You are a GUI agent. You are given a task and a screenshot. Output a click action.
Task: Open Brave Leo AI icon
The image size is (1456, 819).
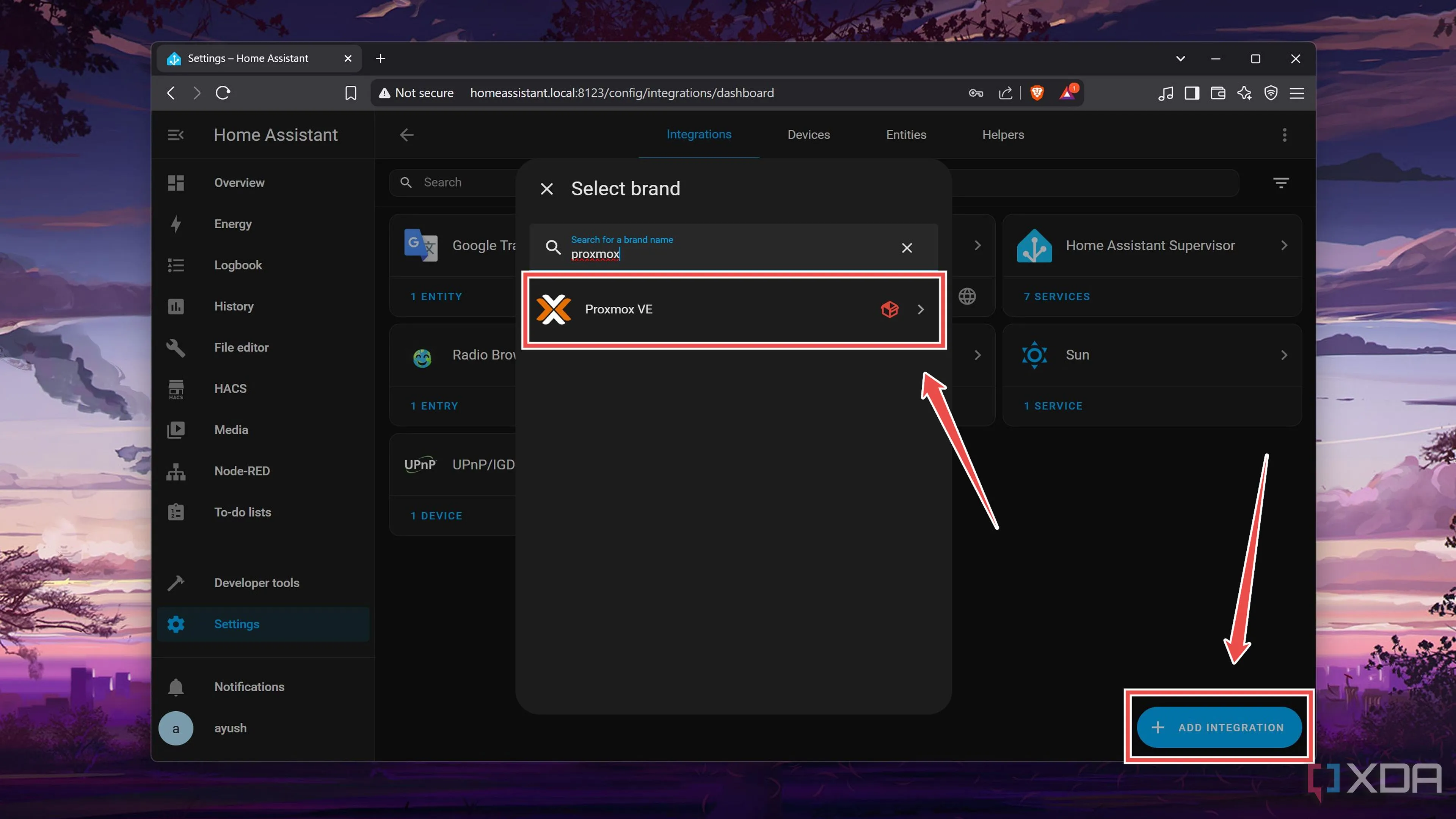pyautogui.click(x=1244, y=93)
